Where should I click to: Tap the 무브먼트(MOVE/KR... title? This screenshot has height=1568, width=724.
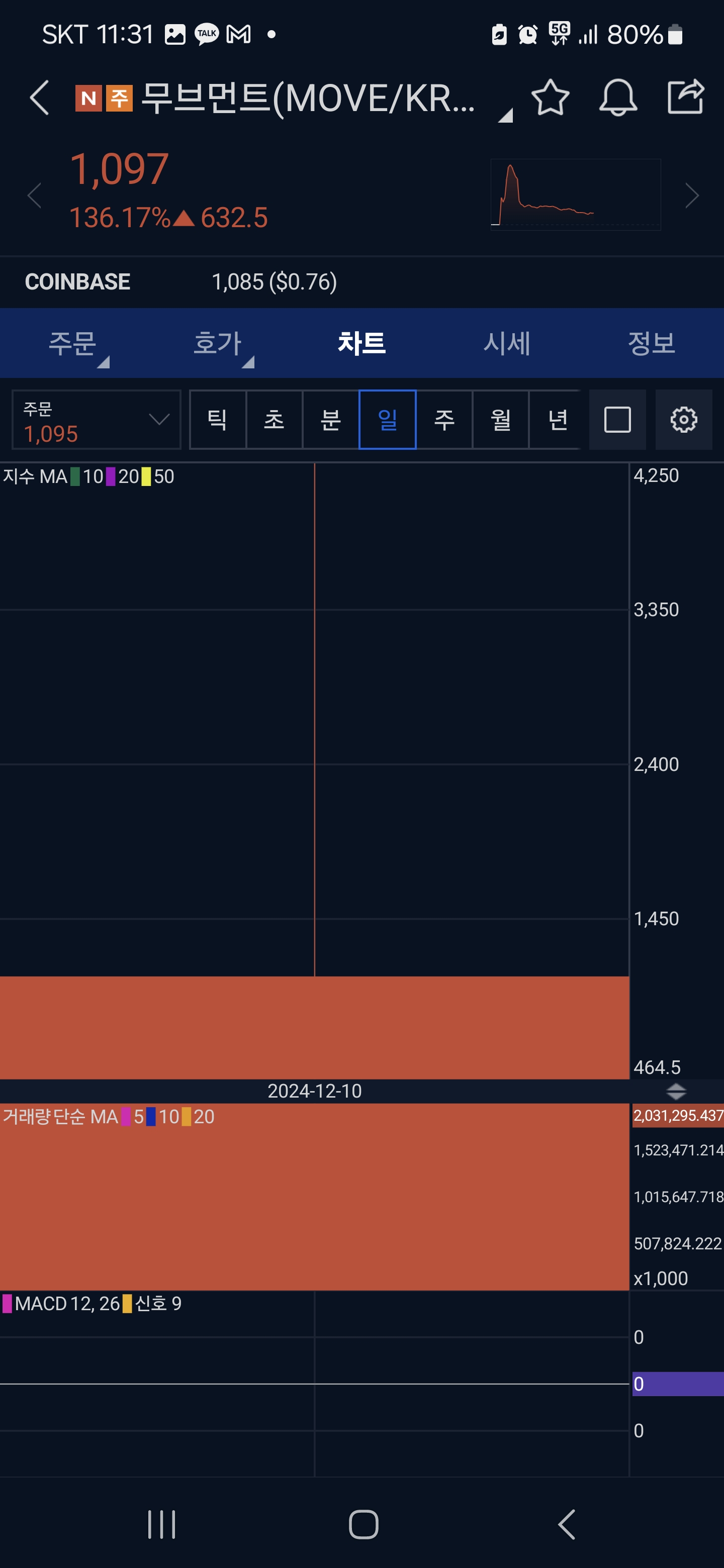[308, 98]
